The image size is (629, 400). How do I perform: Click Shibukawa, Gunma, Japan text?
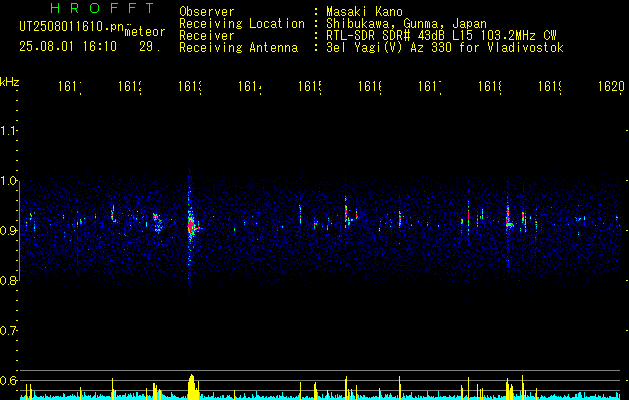coord(406,24)
